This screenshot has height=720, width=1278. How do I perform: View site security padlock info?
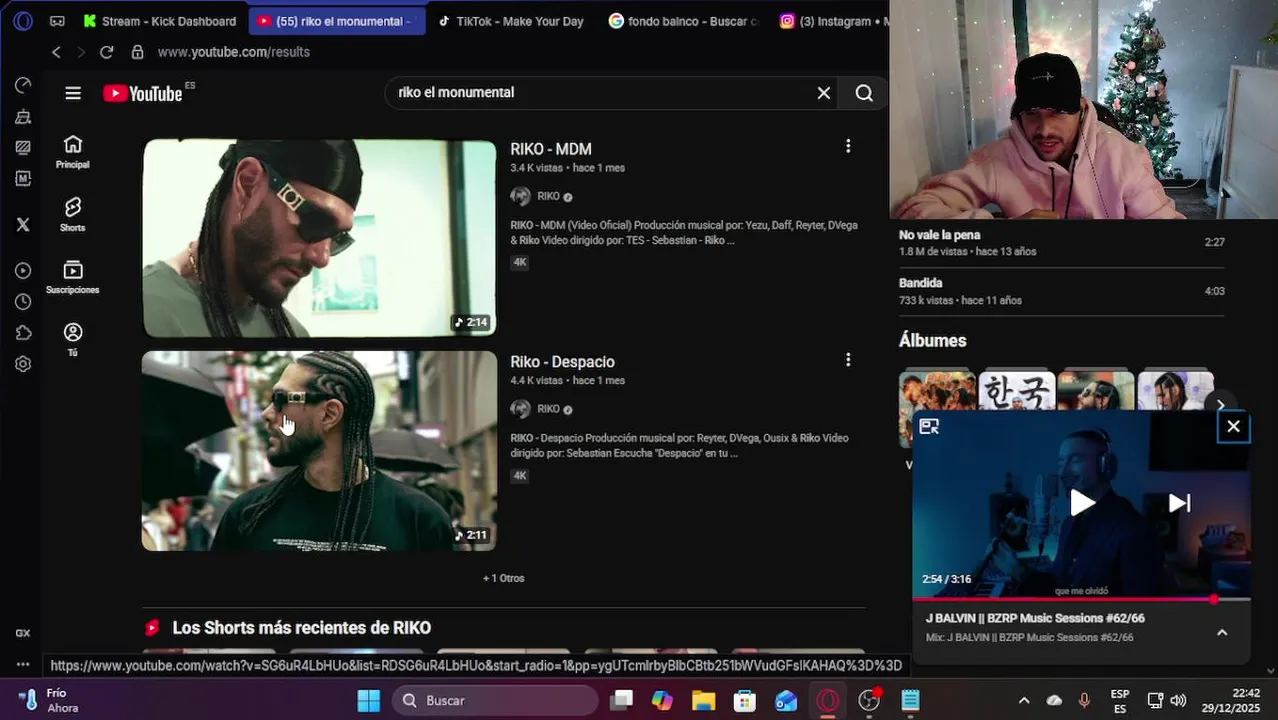click(137, 52)
